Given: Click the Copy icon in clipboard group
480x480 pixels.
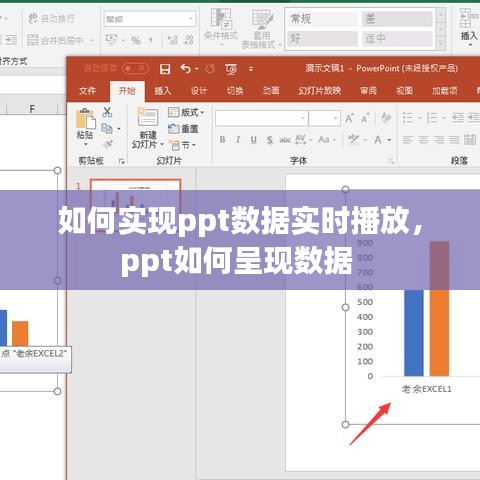Looking at the screenshot, I should 107,128.
